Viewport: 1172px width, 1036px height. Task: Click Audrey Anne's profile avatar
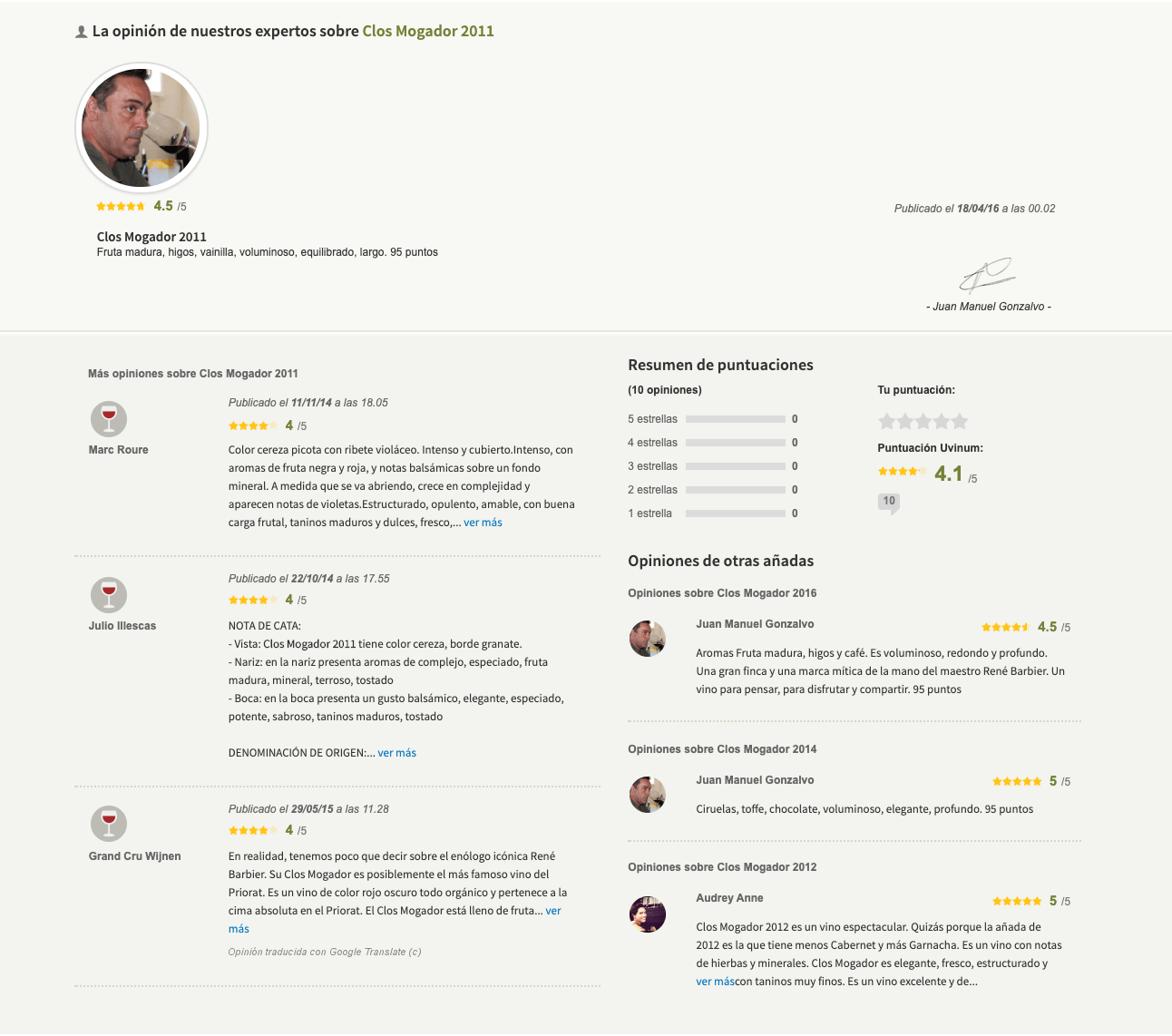click(x=648, y=914)
